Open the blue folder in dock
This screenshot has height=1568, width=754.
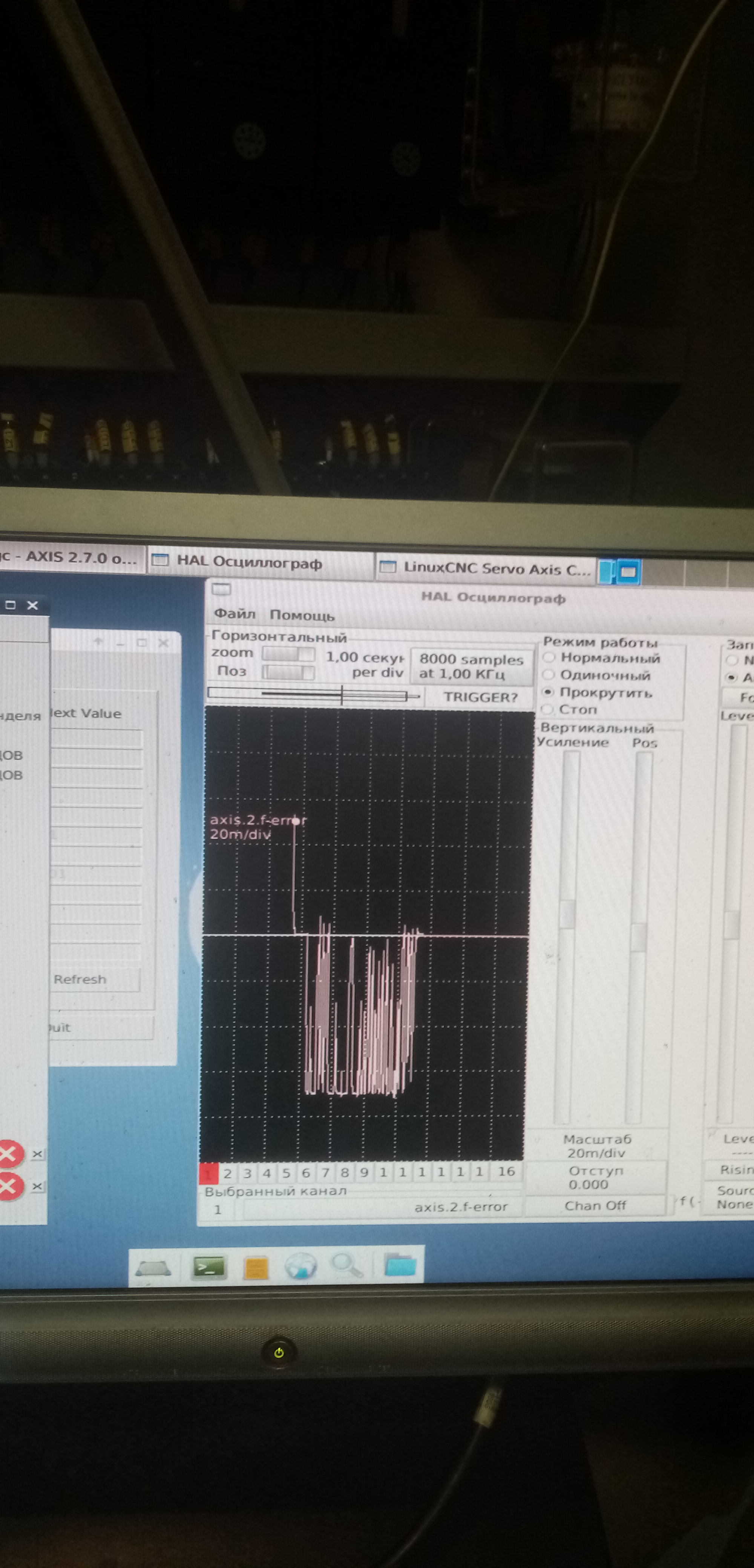[x=400, y=1265]
